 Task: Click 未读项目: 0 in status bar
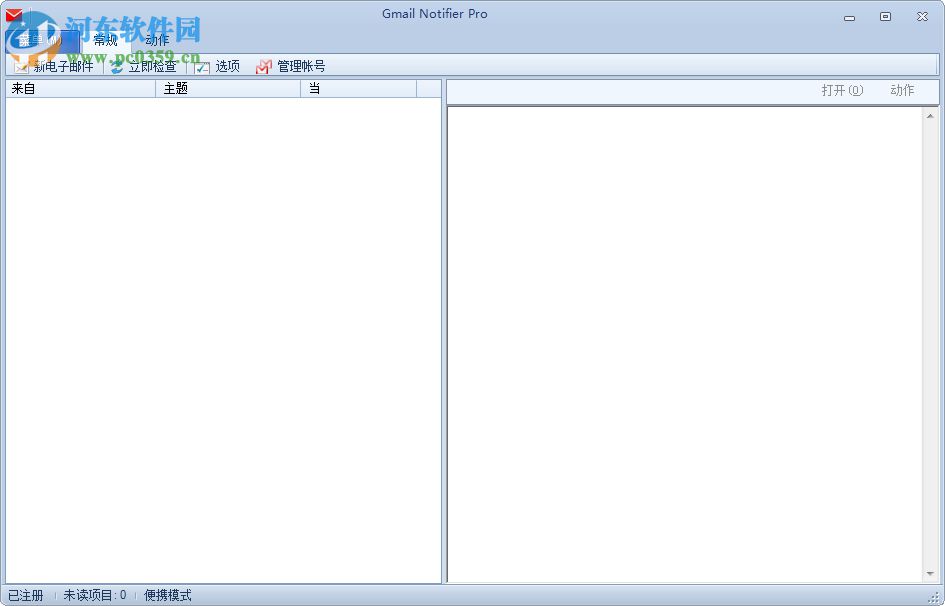[x=95, y=595]
